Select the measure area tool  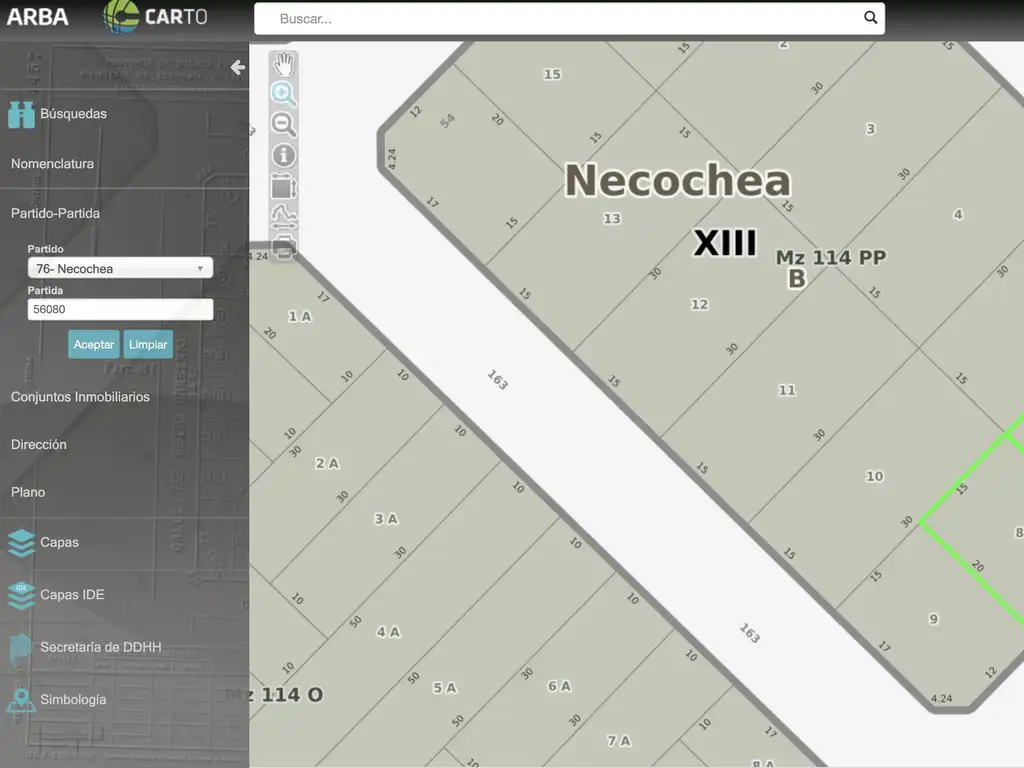284,187
